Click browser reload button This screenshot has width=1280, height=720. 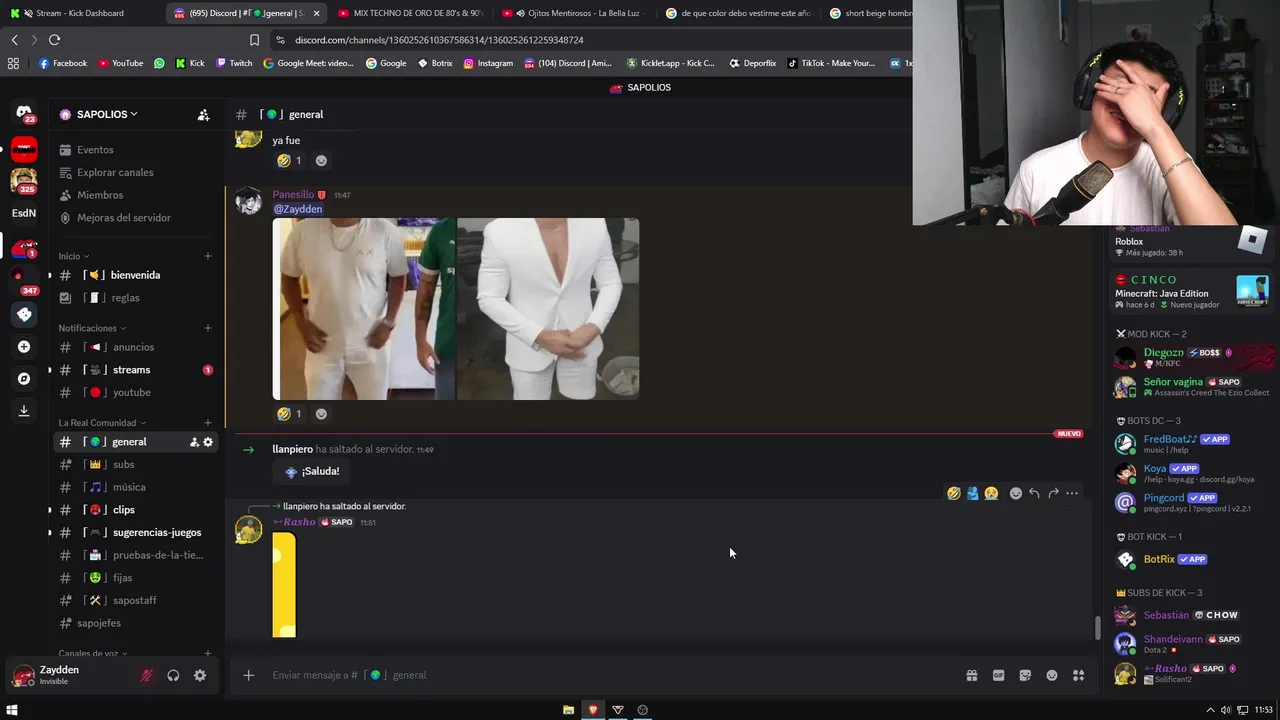coord(54,40)
